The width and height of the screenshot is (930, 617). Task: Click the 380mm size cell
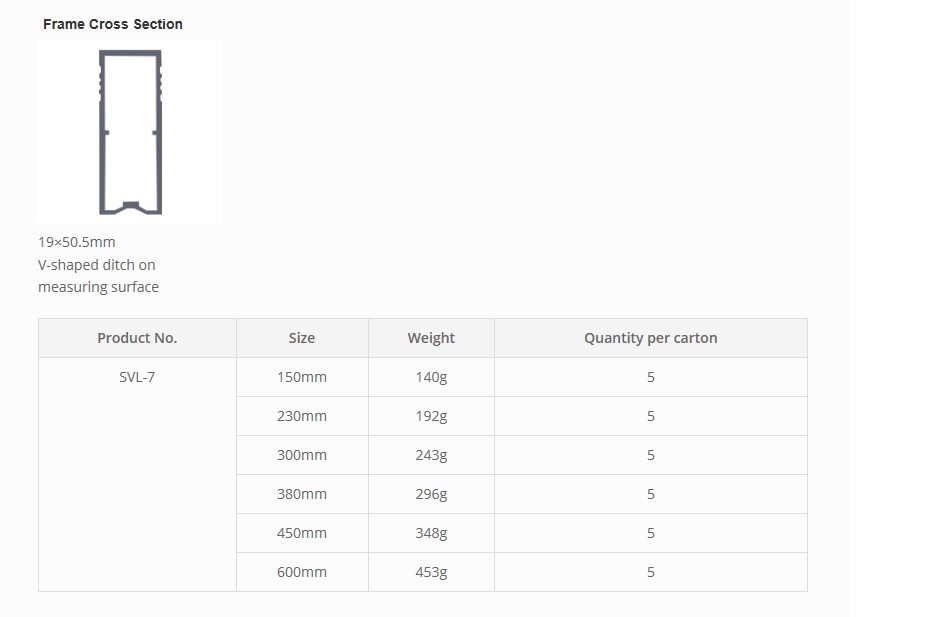coord(302,494)
